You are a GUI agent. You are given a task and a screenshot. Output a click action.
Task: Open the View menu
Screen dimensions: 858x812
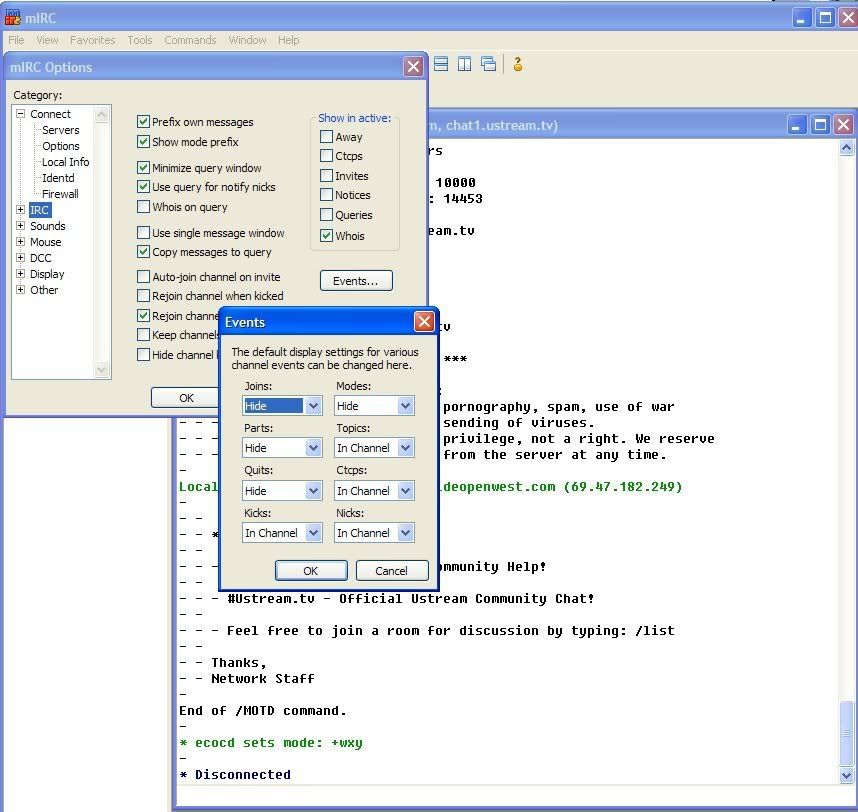coord(47,40)
